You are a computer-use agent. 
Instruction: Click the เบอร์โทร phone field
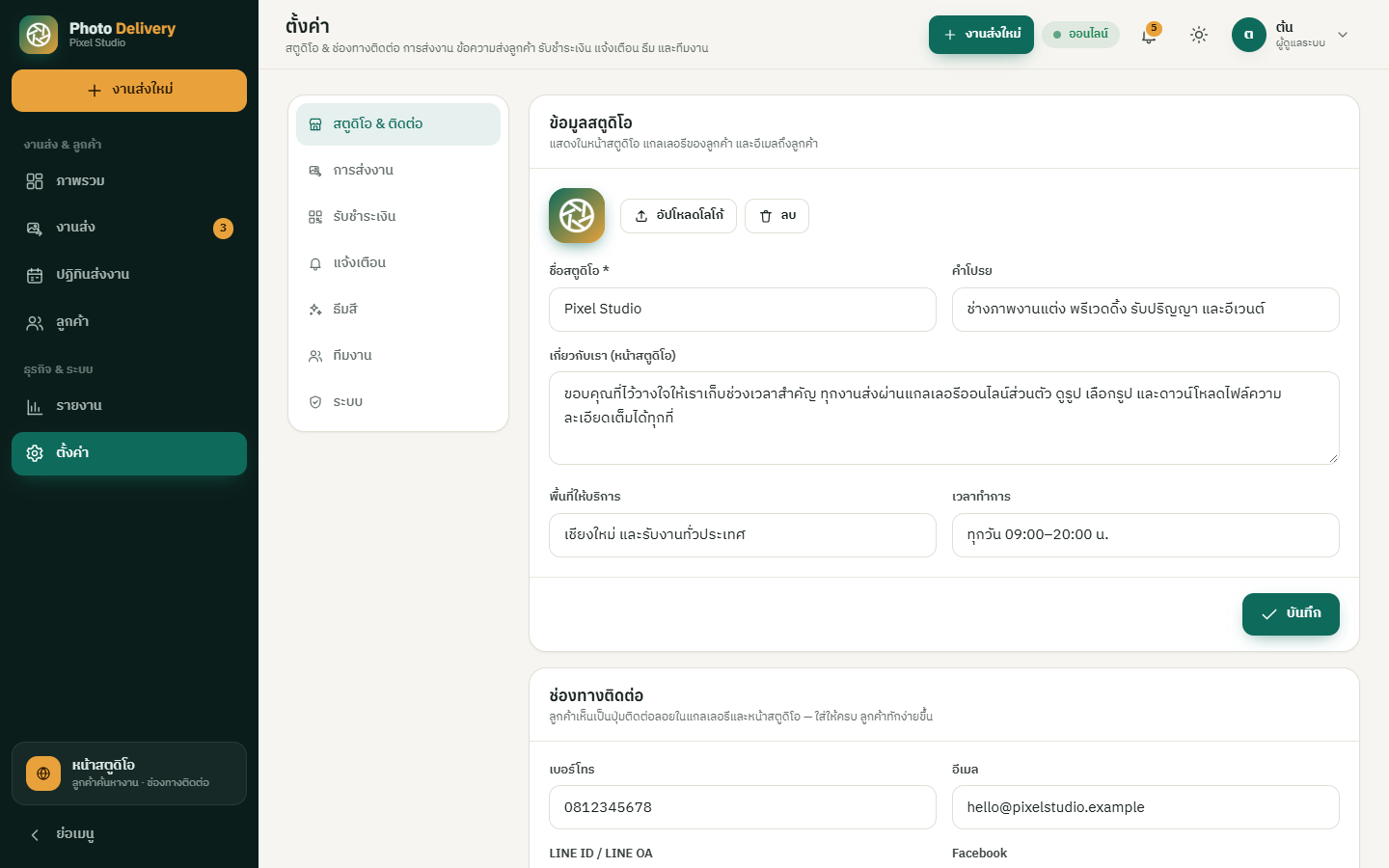(x=743, y=807)
